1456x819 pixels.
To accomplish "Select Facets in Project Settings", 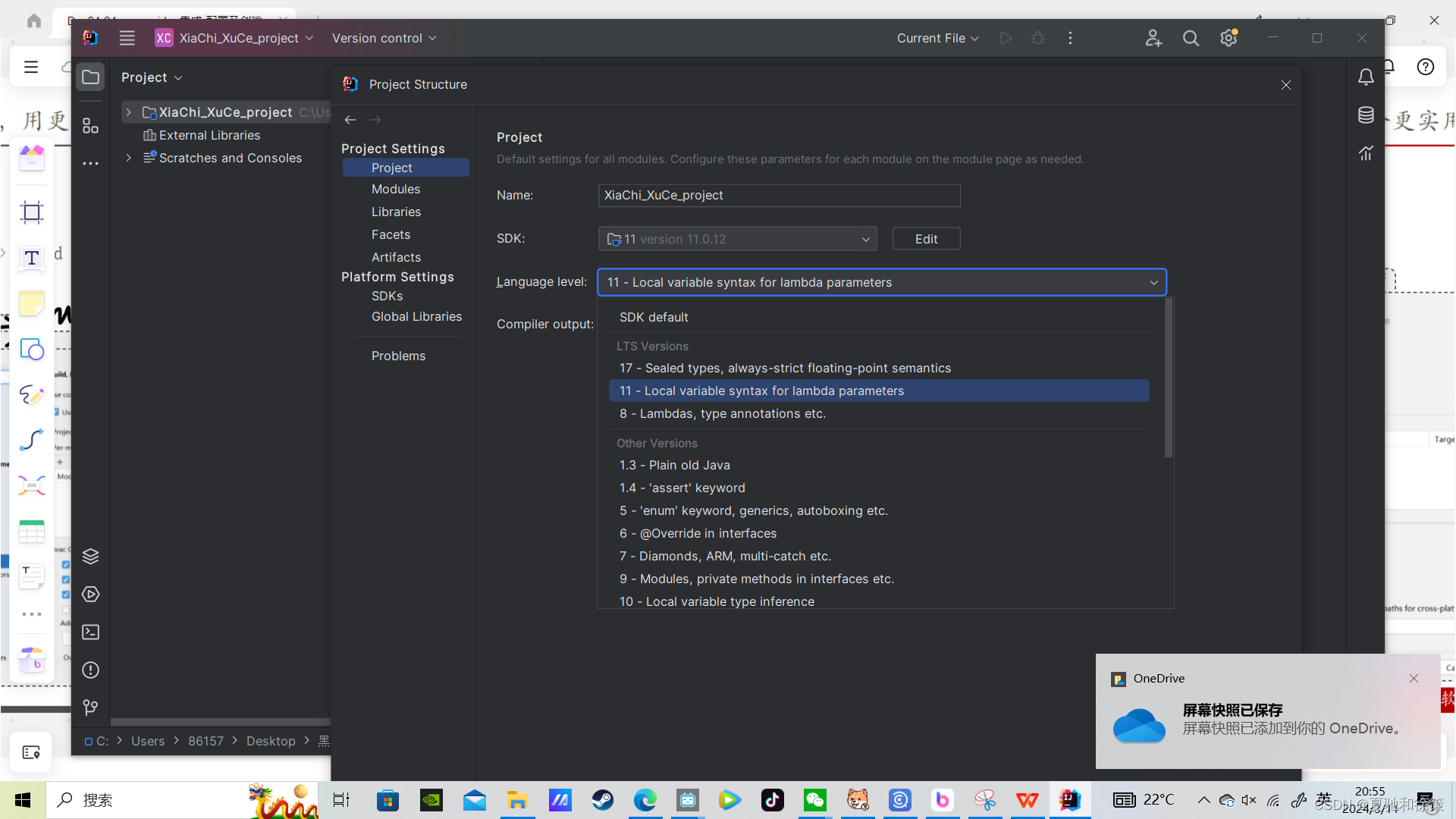I will tap(391, 234).
